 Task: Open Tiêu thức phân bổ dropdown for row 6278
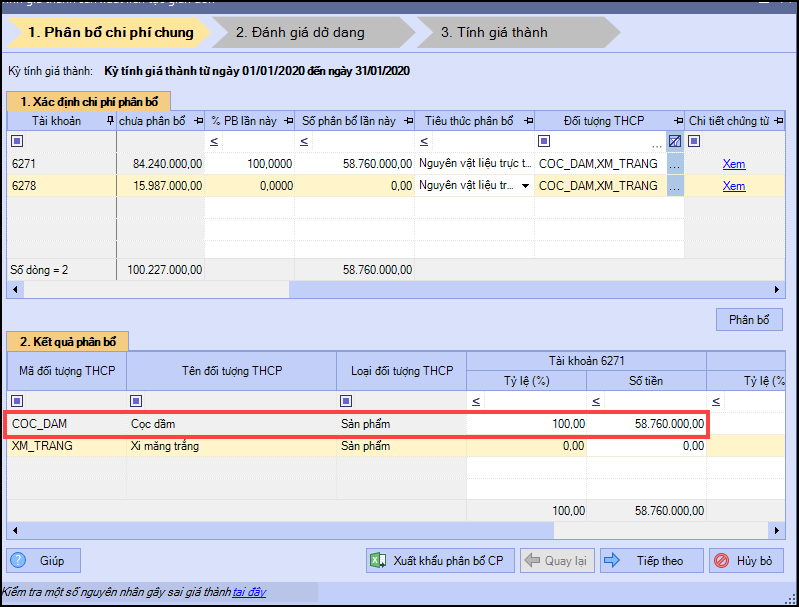pos(525,186)
